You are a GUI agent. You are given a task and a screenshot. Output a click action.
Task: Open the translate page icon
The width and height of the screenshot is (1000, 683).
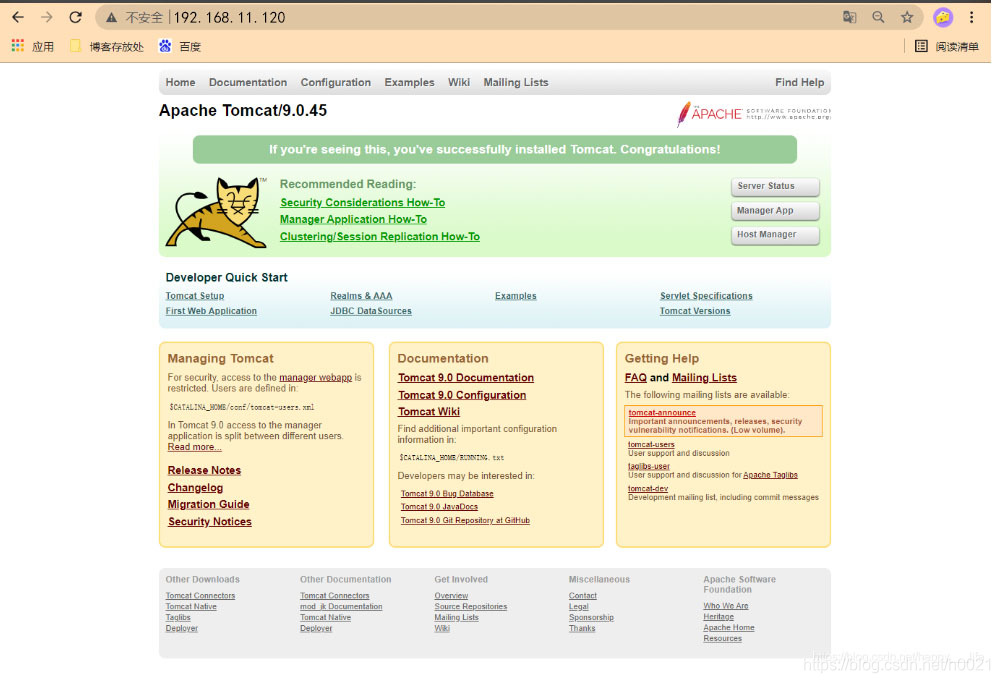tap(849, 17)
